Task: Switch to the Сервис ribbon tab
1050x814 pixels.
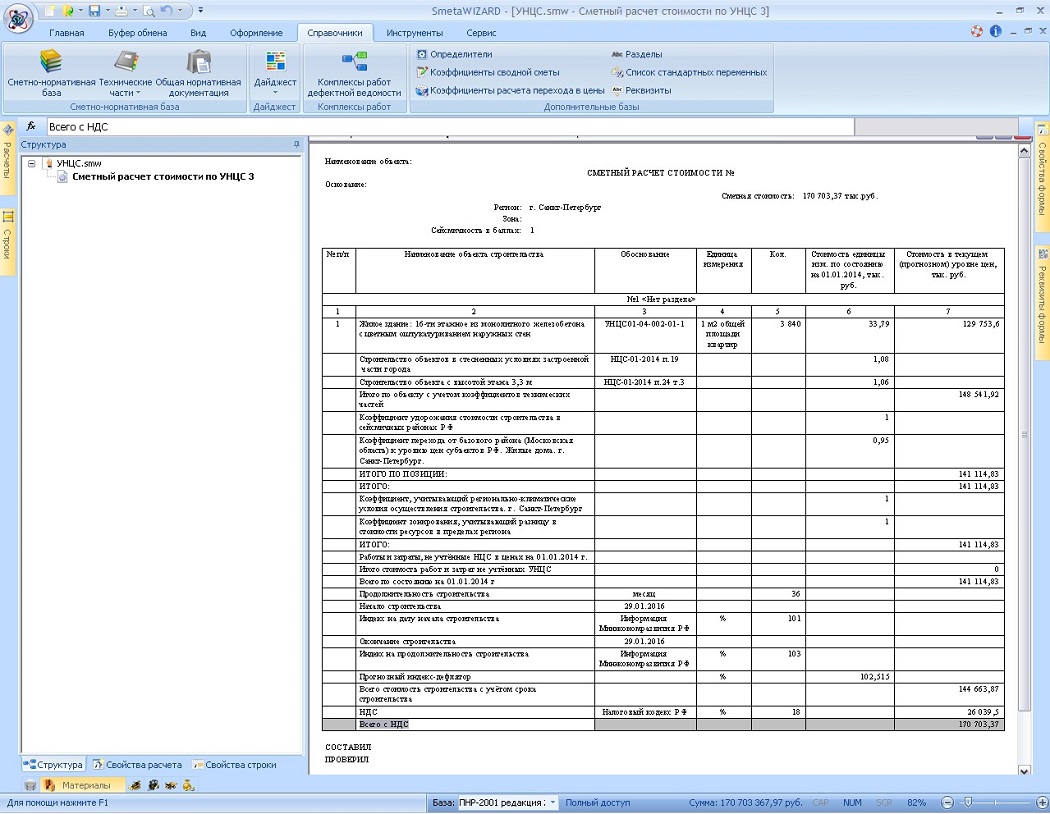Action: (481, 33)
